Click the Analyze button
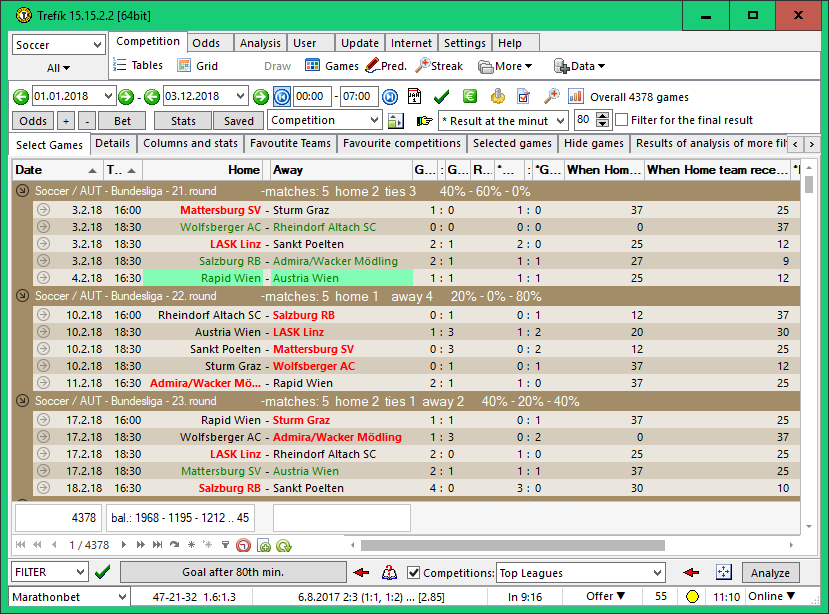The height and width of the screenshot is (614, 829). tap(770, 573)
